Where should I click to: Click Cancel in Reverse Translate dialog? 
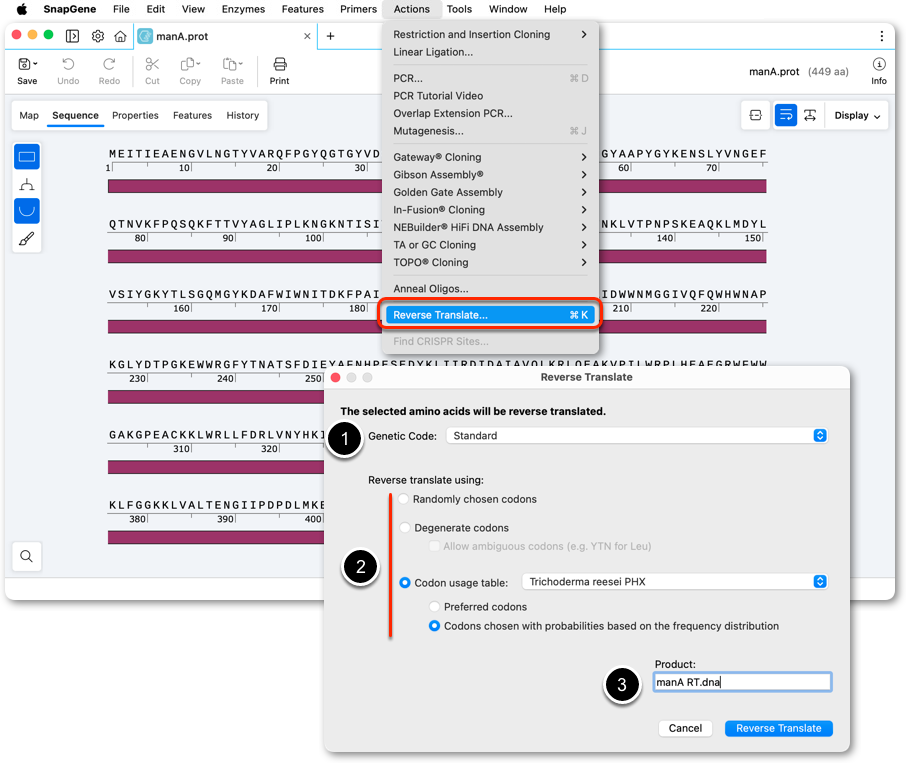coord(685,728)
